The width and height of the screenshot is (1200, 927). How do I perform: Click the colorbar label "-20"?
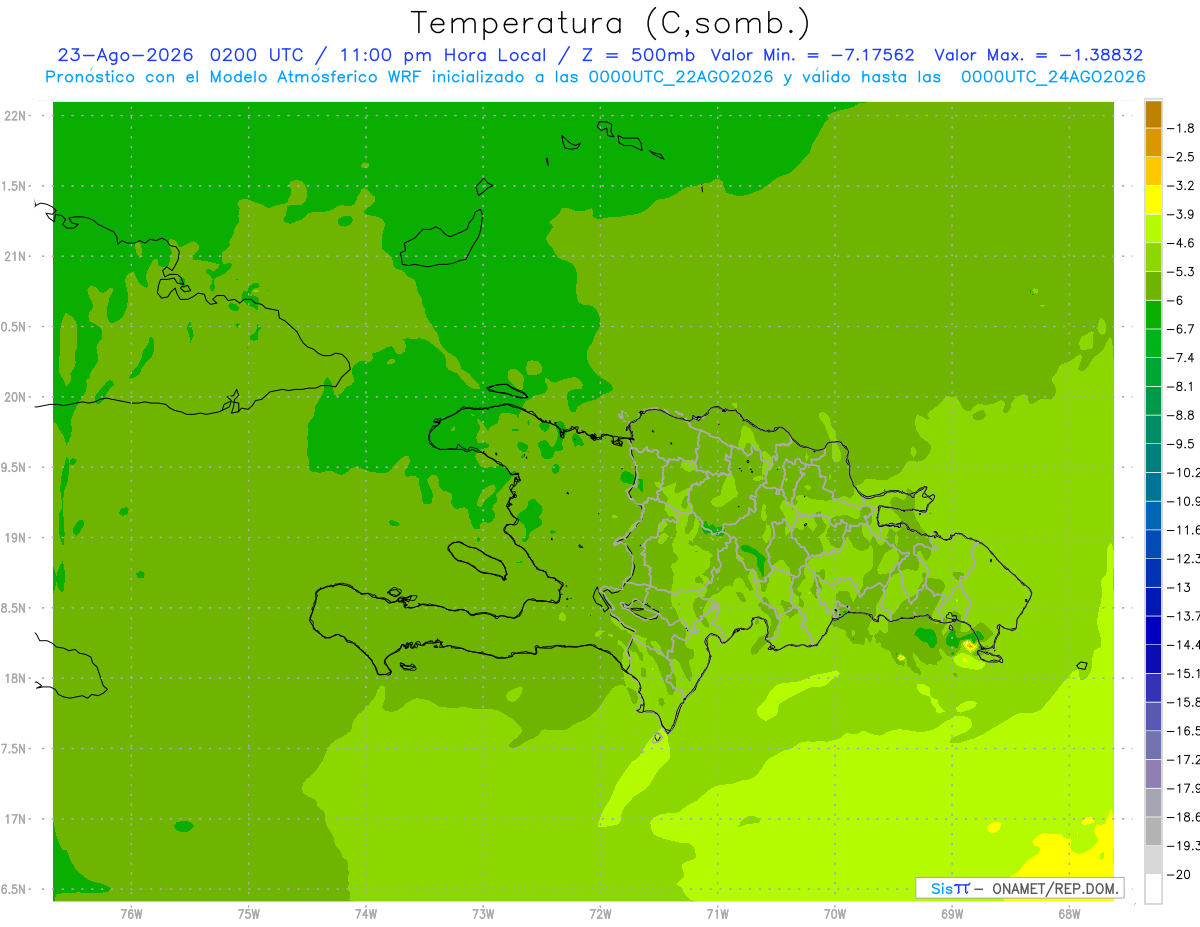click(1178, 874)
